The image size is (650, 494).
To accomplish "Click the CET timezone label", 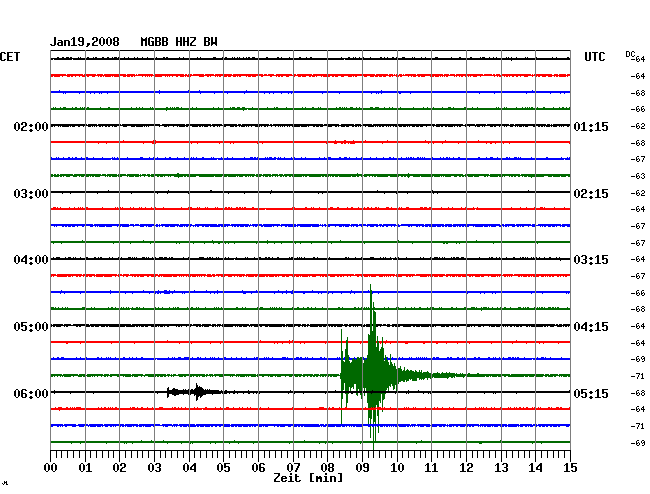I will click(x=10, y=57).
